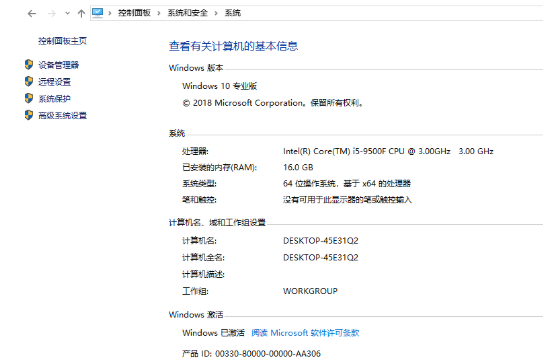
Task: Click the 计算机全名 label
Action: pos(203,257)
